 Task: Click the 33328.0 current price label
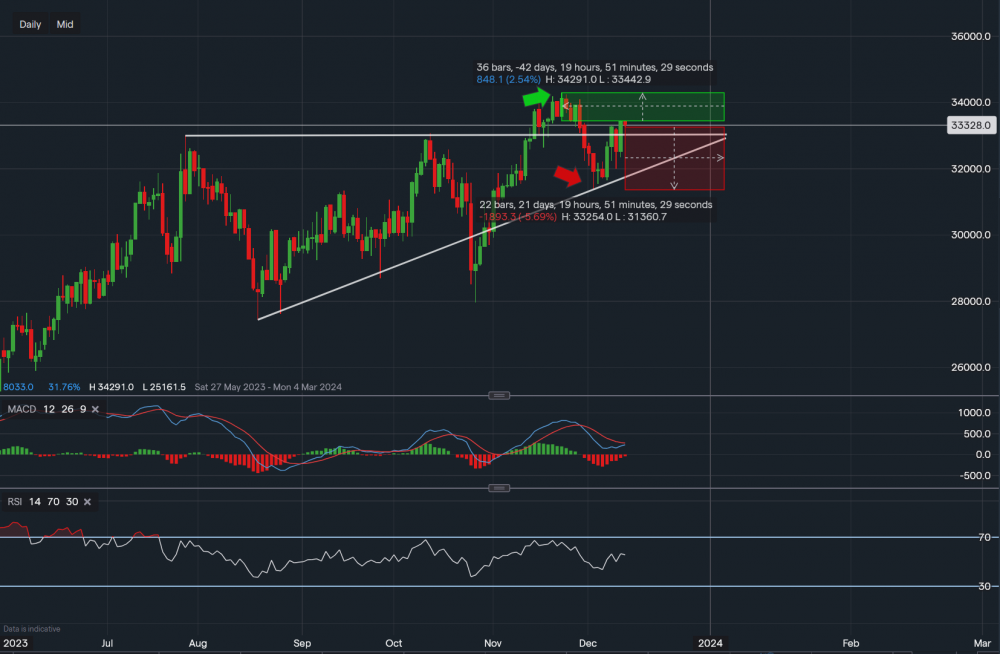point(968,126)
